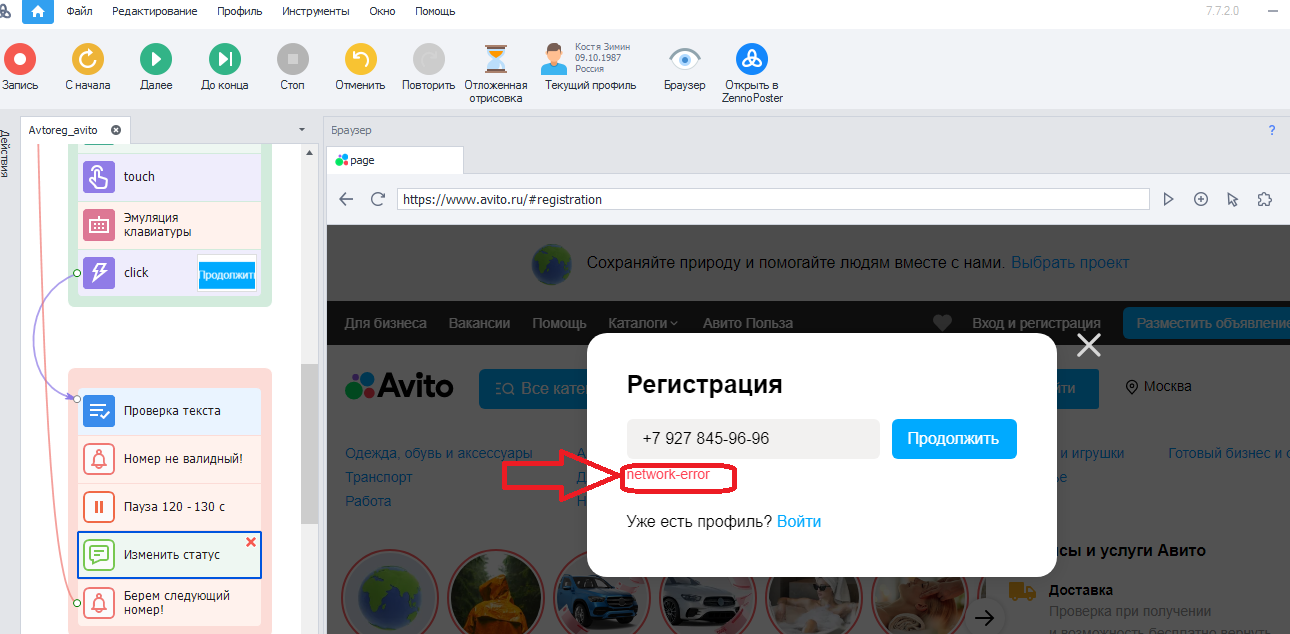Click the Продолжить button in dialog

coord(954,439)
